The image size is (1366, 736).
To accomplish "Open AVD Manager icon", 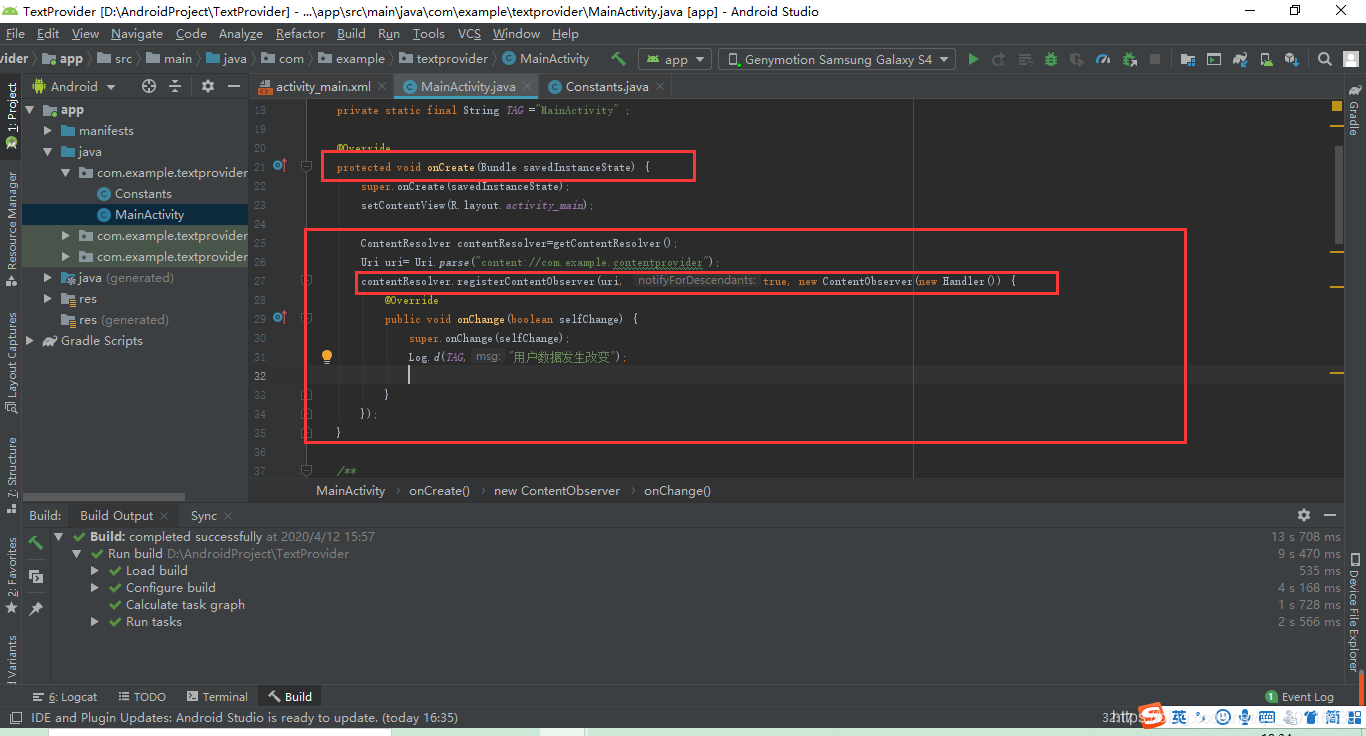I will point(1266,59).
